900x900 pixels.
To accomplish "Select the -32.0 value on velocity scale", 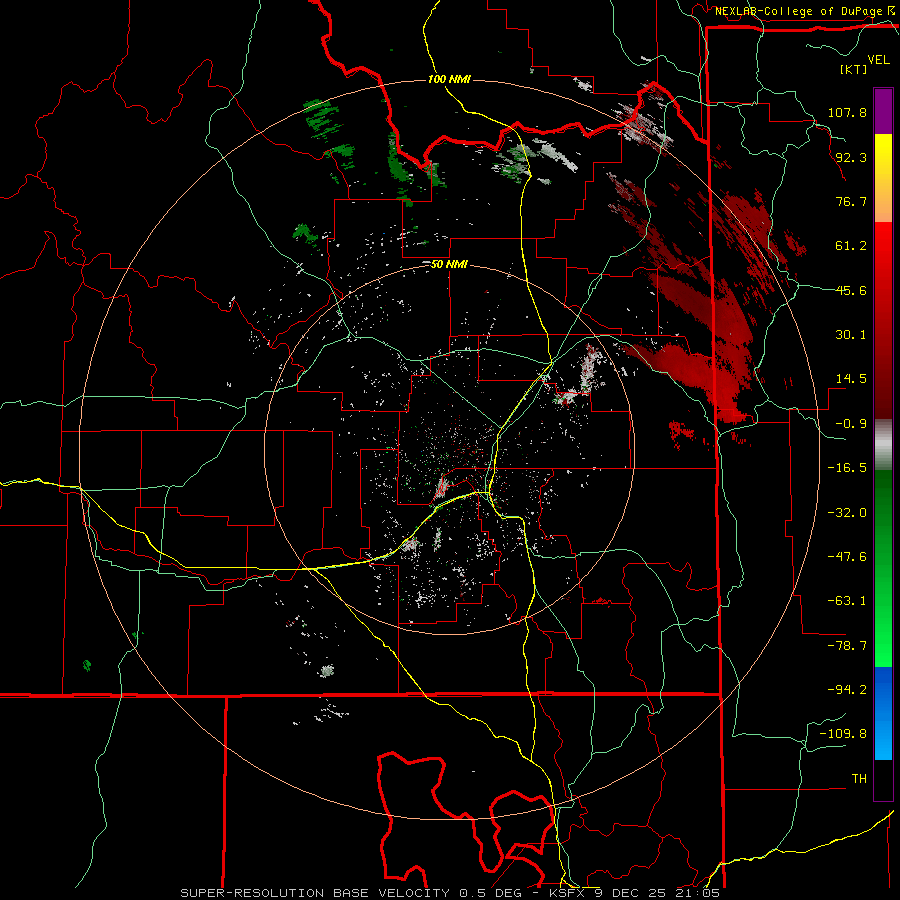I will (x=847, y=513).
